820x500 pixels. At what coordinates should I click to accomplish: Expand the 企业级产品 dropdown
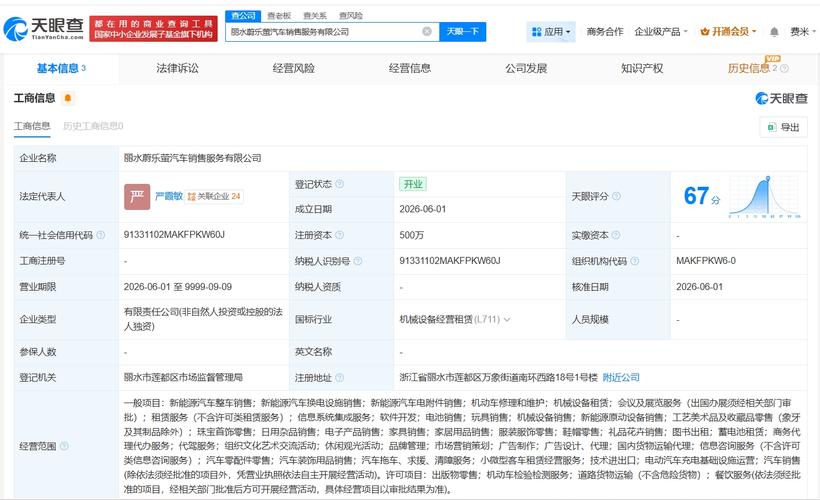click(x=660, y=32)
